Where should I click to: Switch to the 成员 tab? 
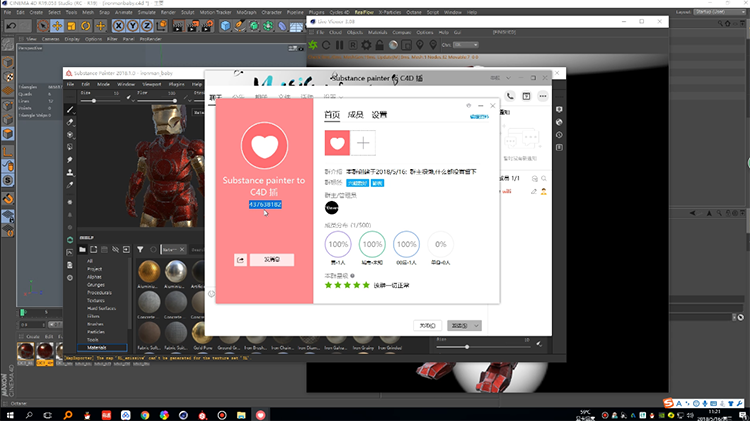coord(356,115)
